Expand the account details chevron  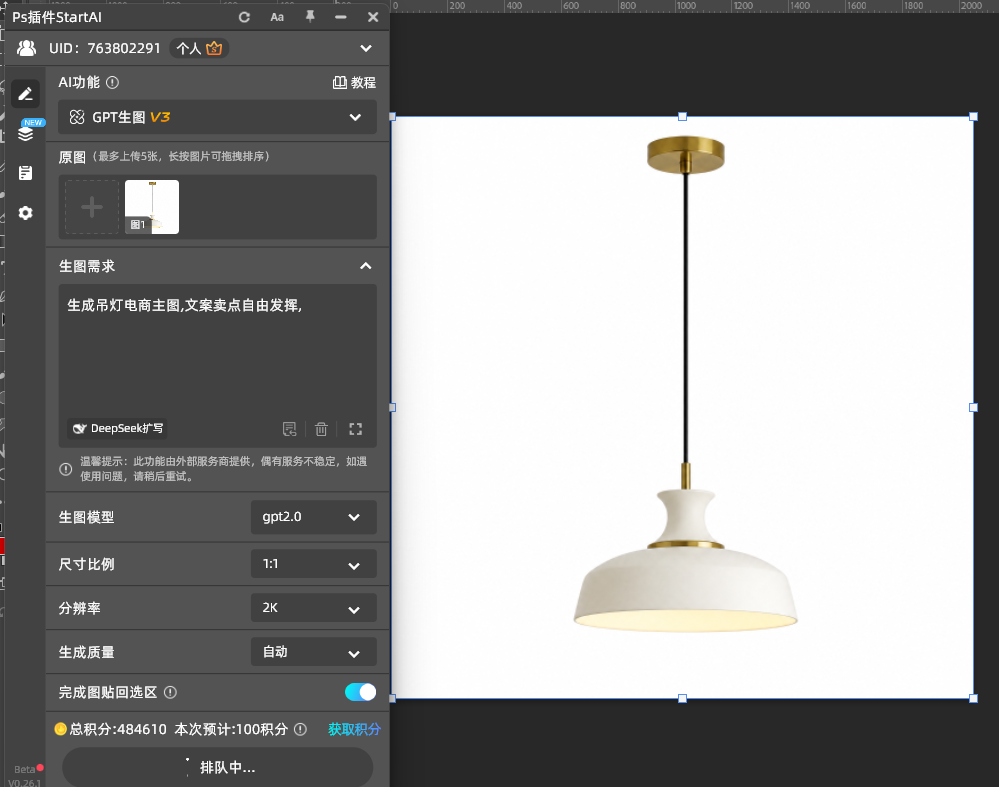click(366, 48)
